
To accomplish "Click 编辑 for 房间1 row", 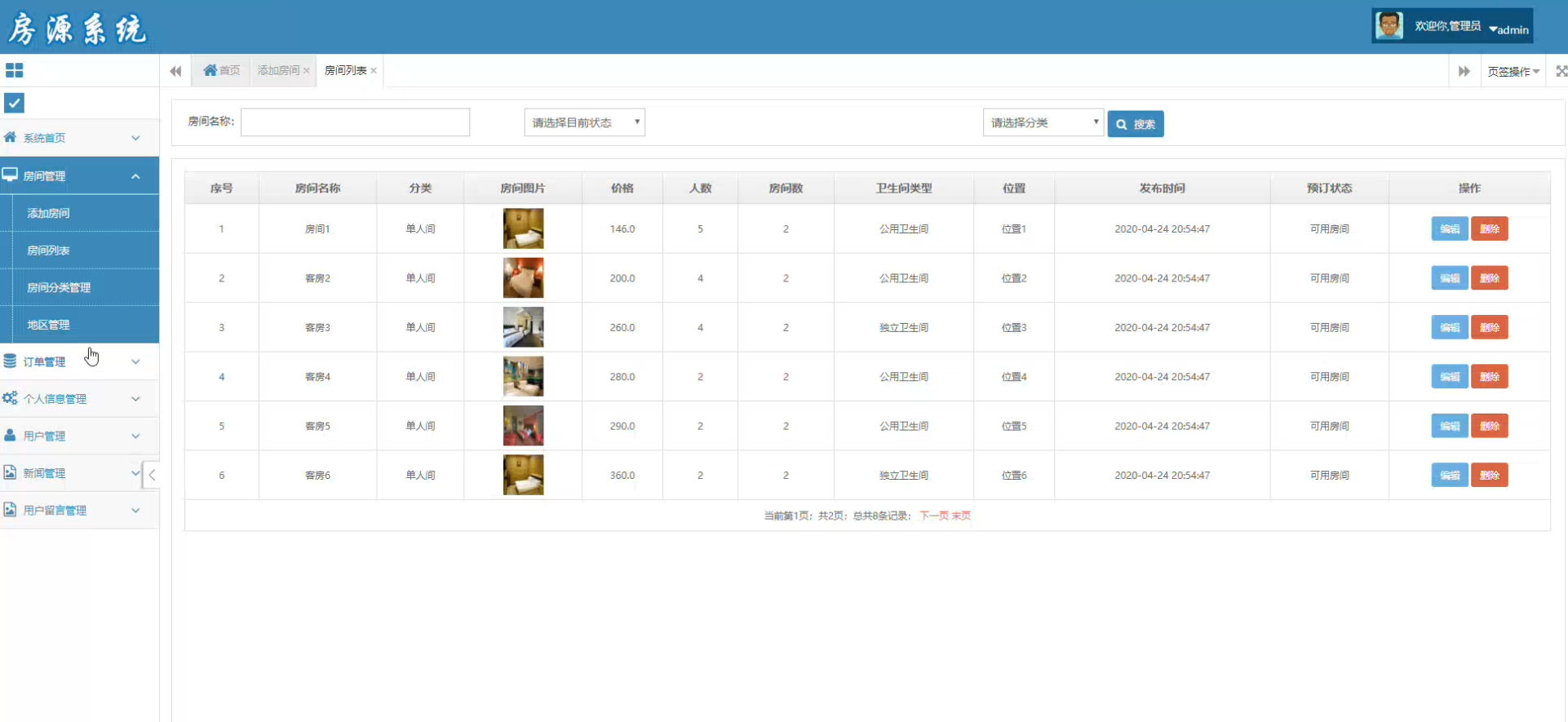I will coord(1450,228).
